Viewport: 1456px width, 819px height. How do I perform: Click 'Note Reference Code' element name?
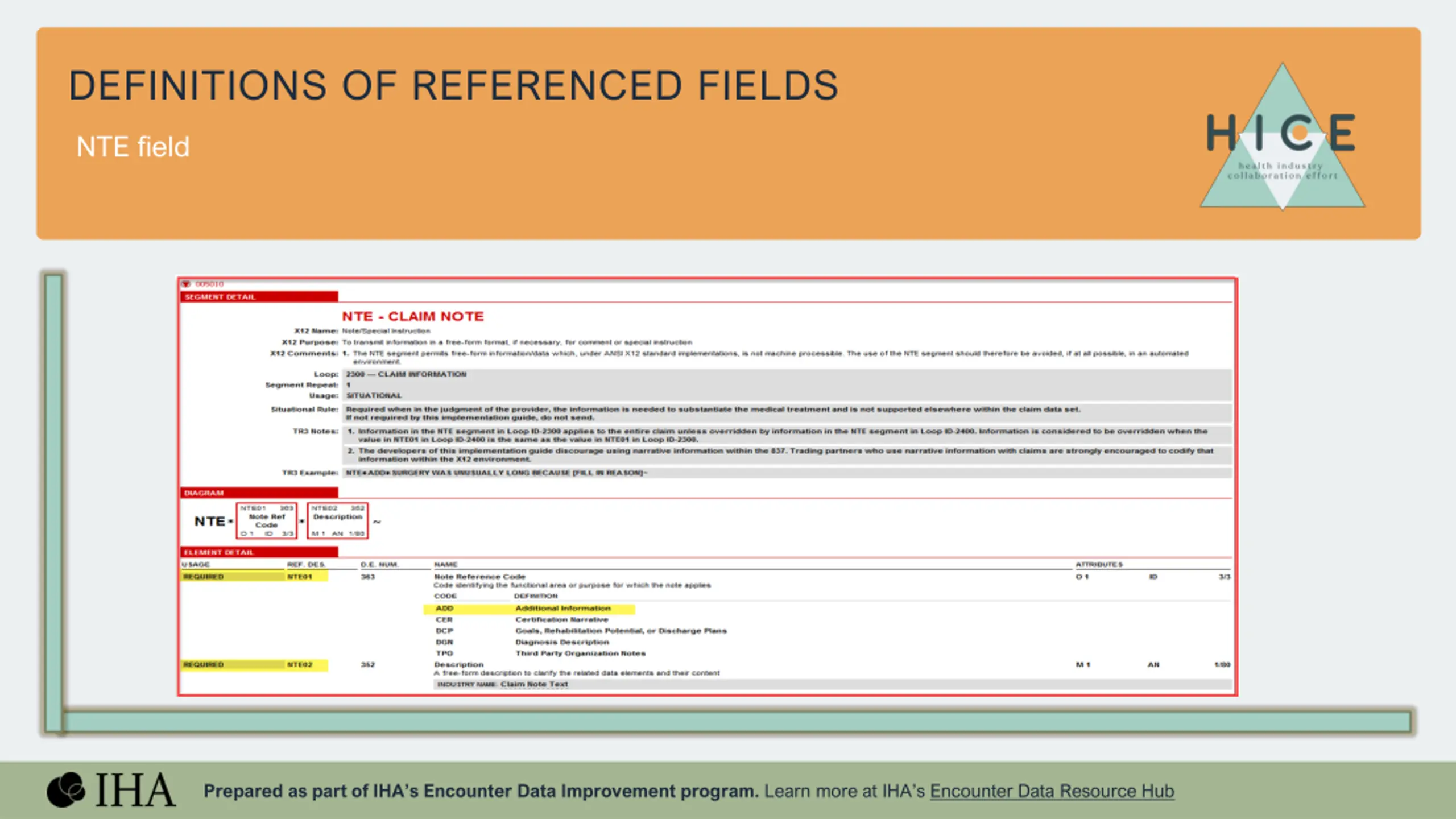[479, 577]
